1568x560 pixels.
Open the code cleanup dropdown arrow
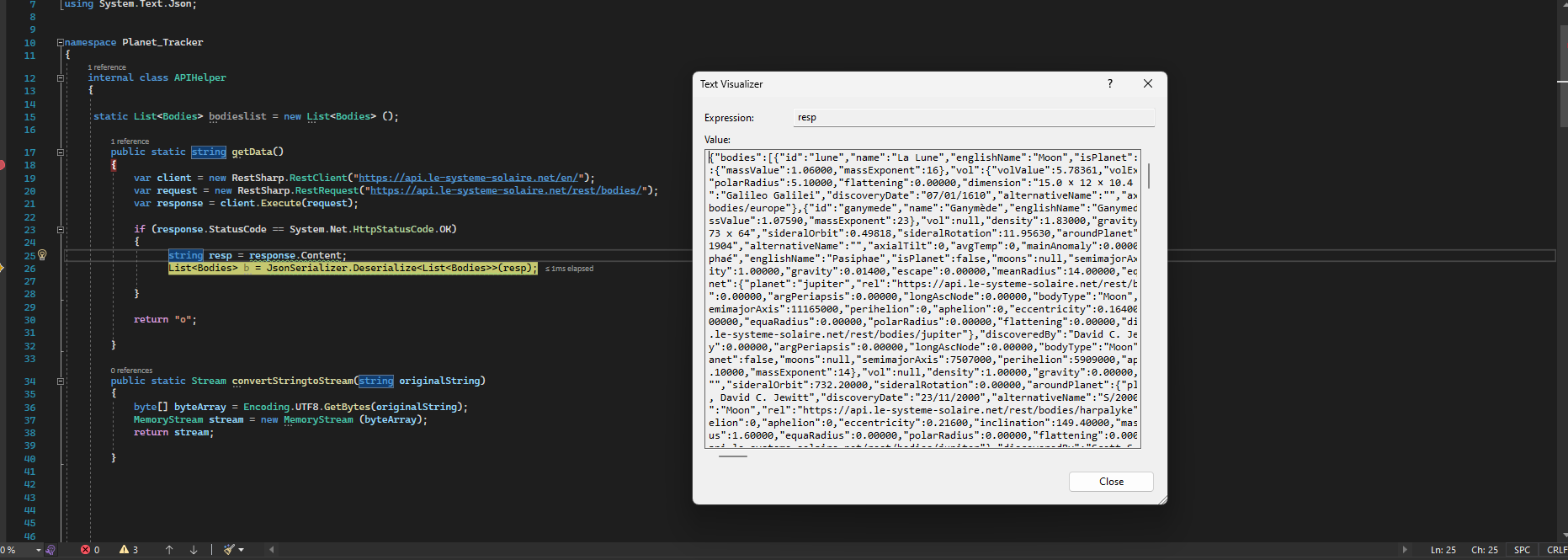242,550
